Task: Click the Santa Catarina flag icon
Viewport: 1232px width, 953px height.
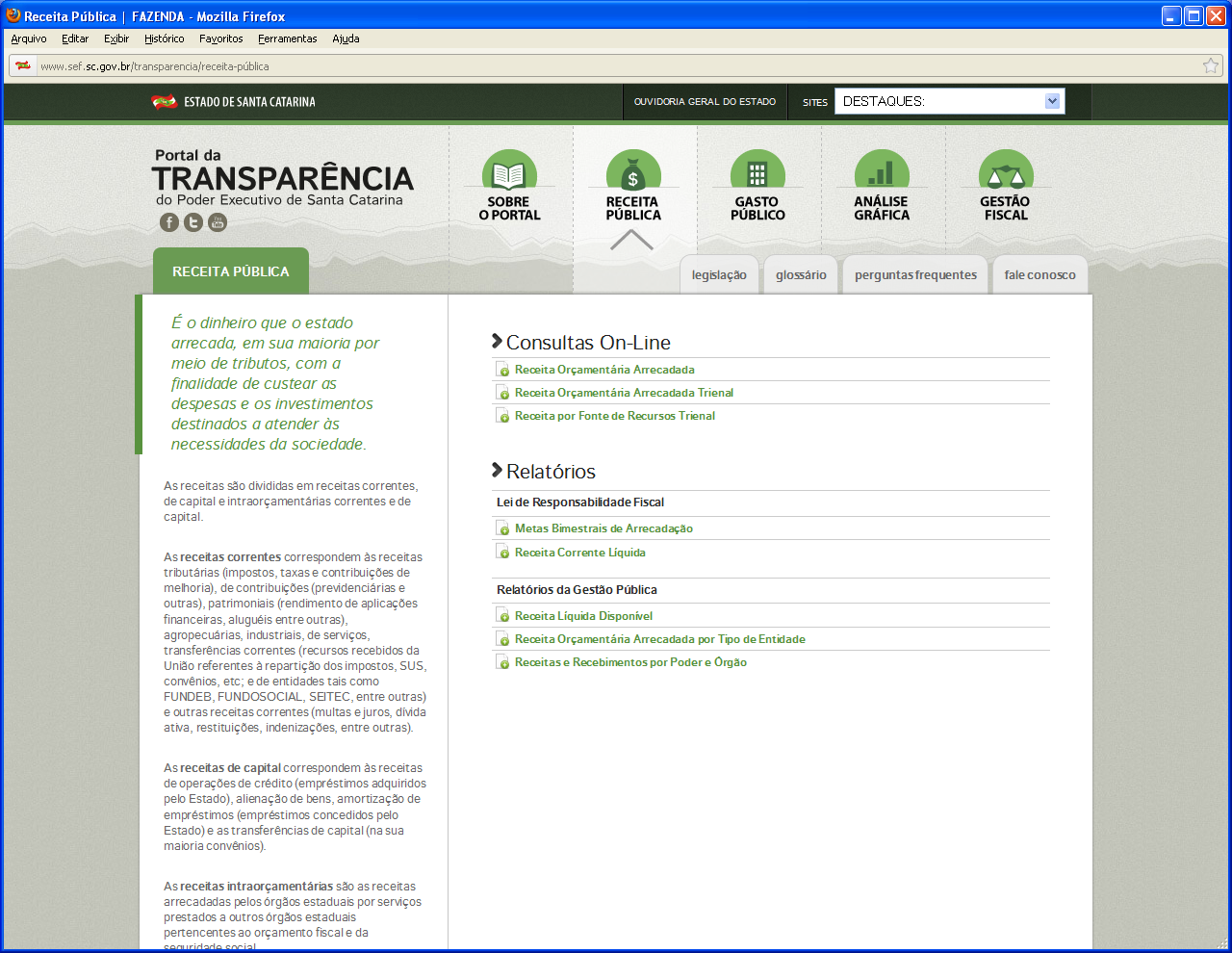Action: 165,102
